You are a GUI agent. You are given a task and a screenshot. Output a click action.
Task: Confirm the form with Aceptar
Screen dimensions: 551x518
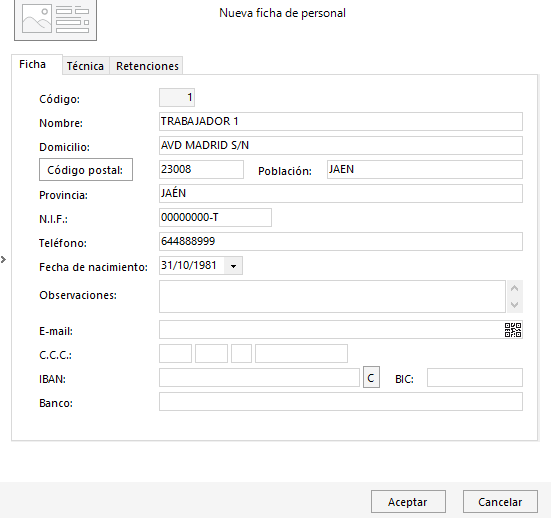[408, 502]
